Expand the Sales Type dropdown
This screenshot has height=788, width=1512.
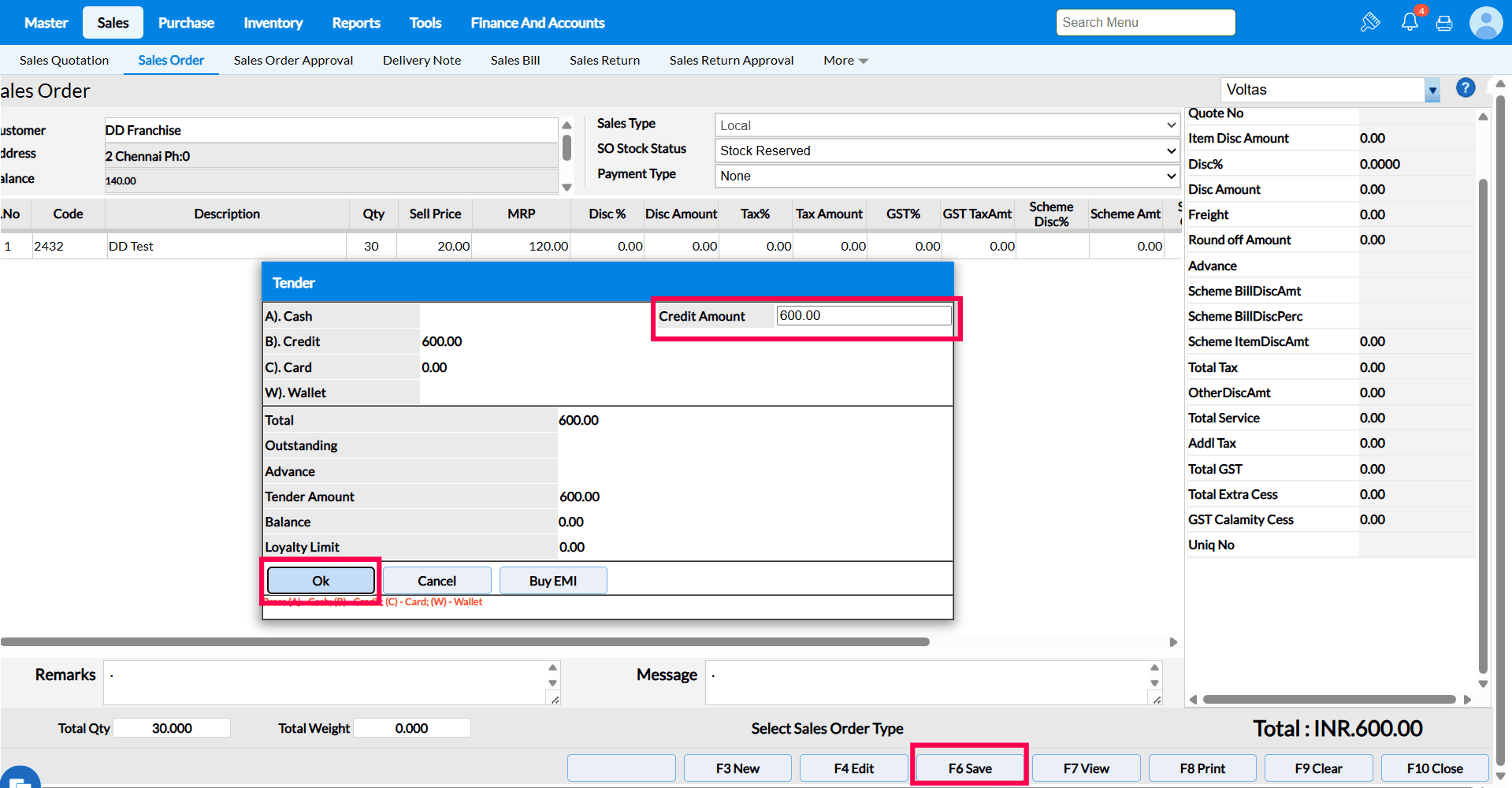tap(947, 125)
